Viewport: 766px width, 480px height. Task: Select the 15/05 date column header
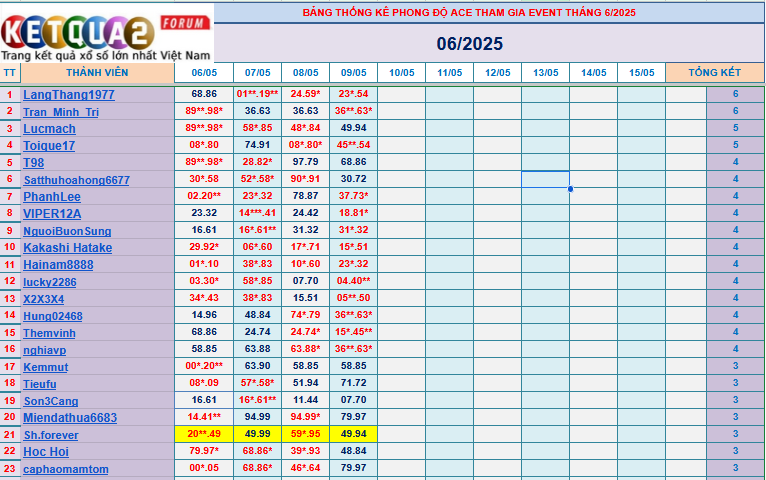click(x=641, y=73)
